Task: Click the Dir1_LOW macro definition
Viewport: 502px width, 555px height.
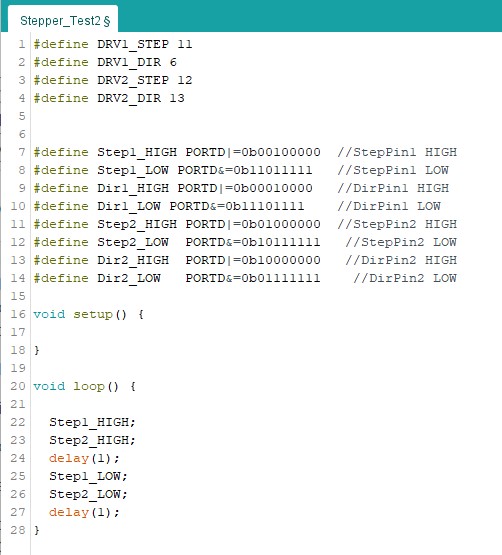Action: point(169,206)
